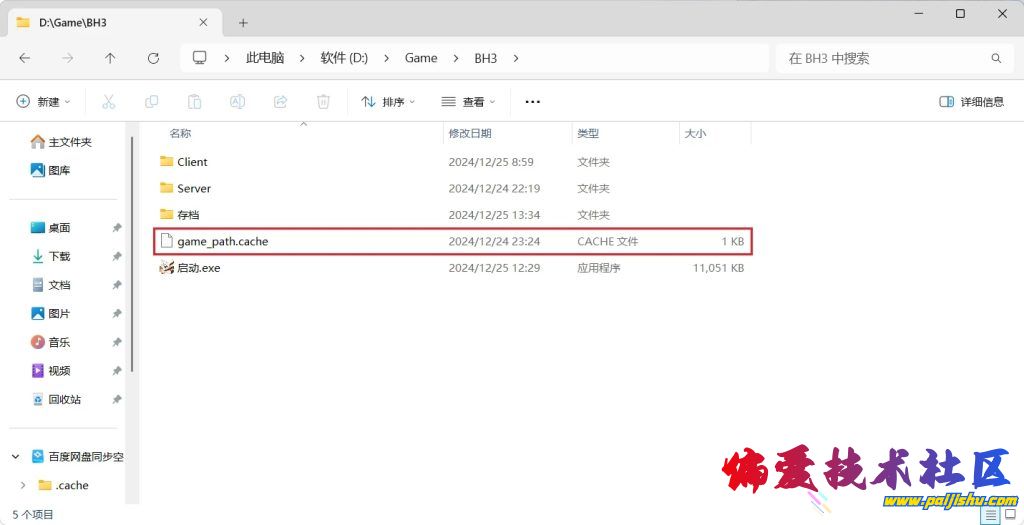Click the Delete trash can icon

(x=323, y=101)
